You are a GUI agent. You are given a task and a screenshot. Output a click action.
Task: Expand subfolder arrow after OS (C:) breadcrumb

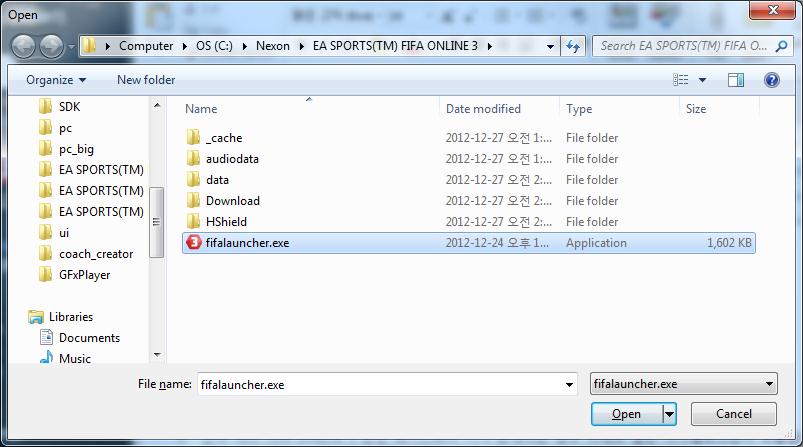(244, 46)
